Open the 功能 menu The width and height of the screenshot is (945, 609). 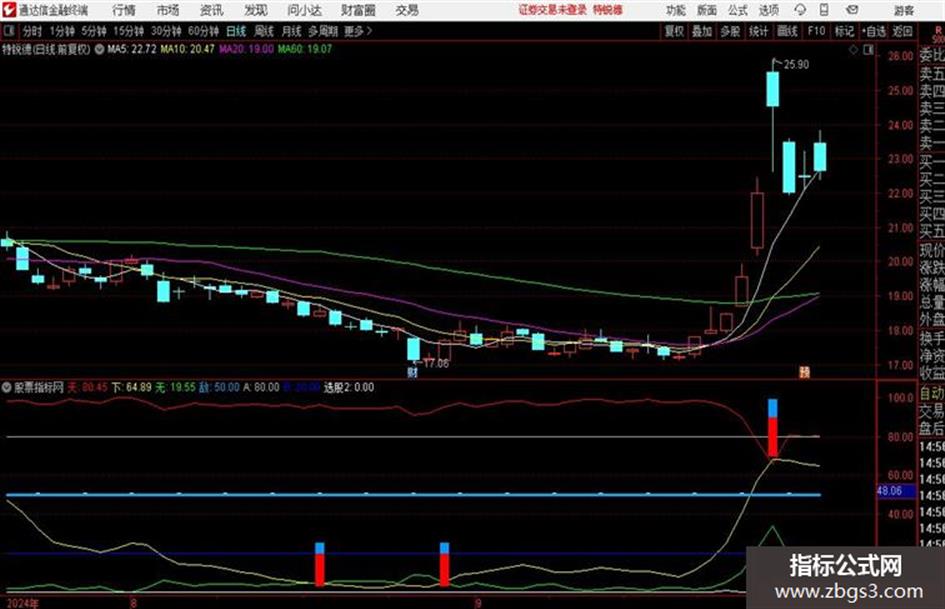pos(676,10)
